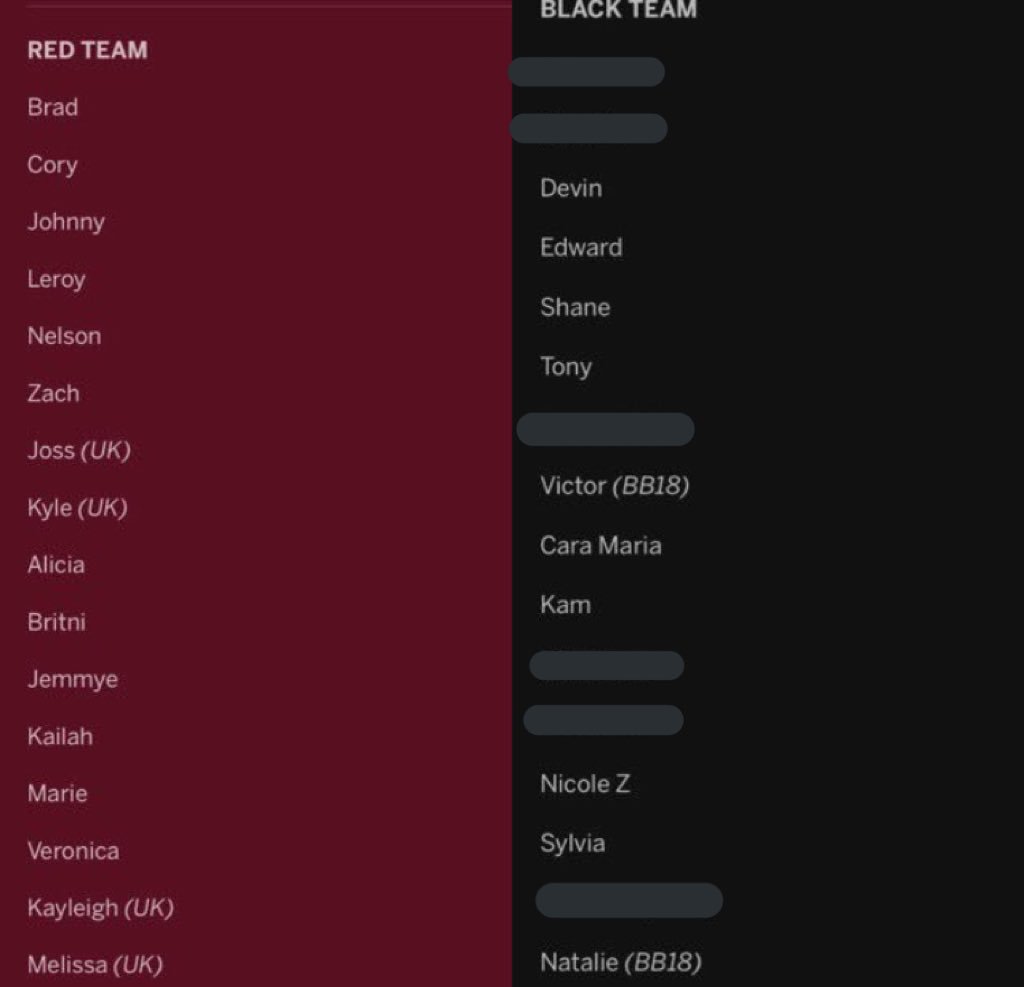Click Melissa (UK) at list bottom
Viewport: 1024px width, 987px height.
tap(95, 965)
